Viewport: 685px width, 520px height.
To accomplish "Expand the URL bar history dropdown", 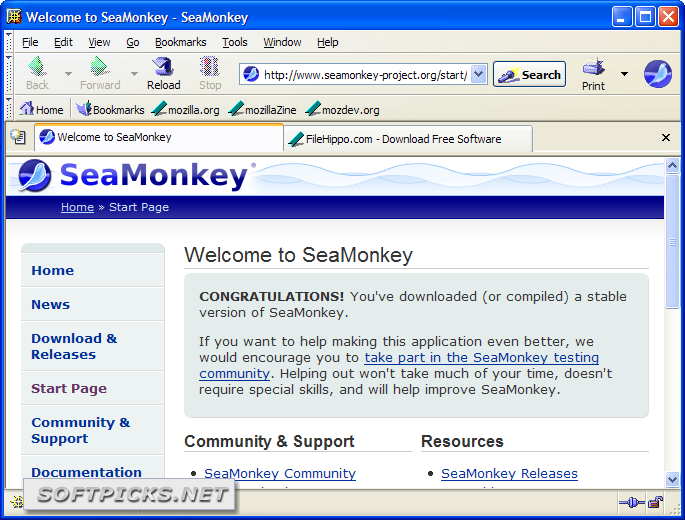I will coord(479,74).
